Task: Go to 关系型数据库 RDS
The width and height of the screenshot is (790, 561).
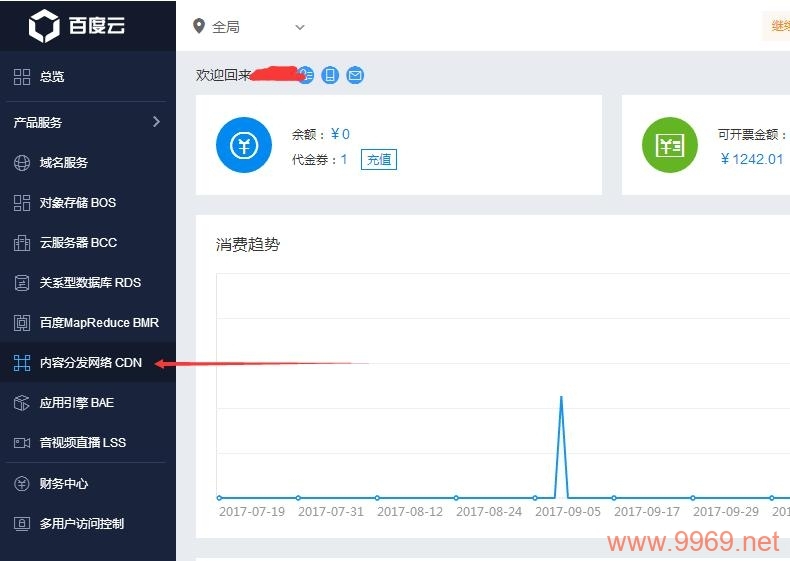Action: 88,283
